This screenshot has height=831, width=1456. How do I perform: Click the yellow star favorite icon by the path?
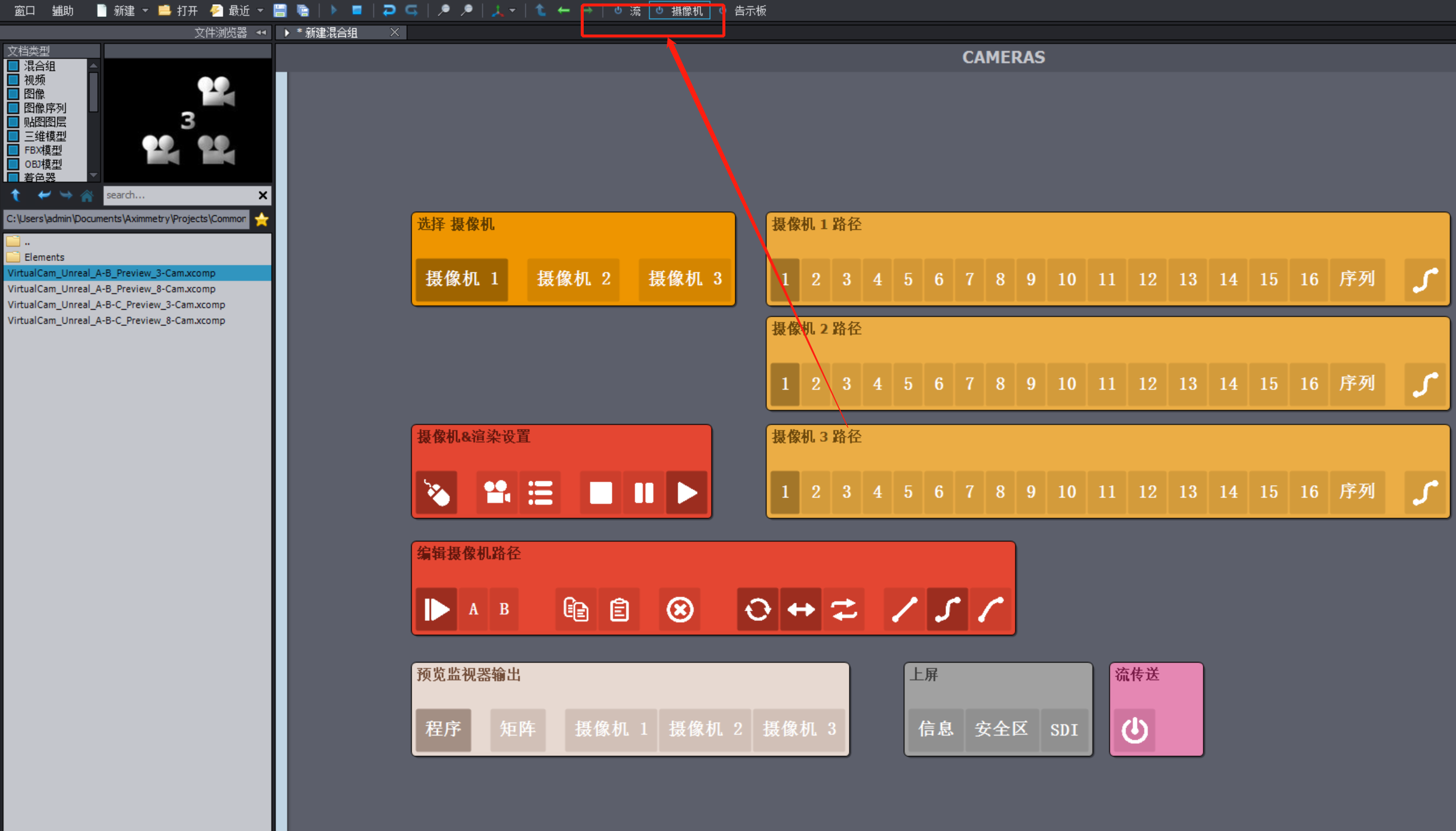(262, 219)
